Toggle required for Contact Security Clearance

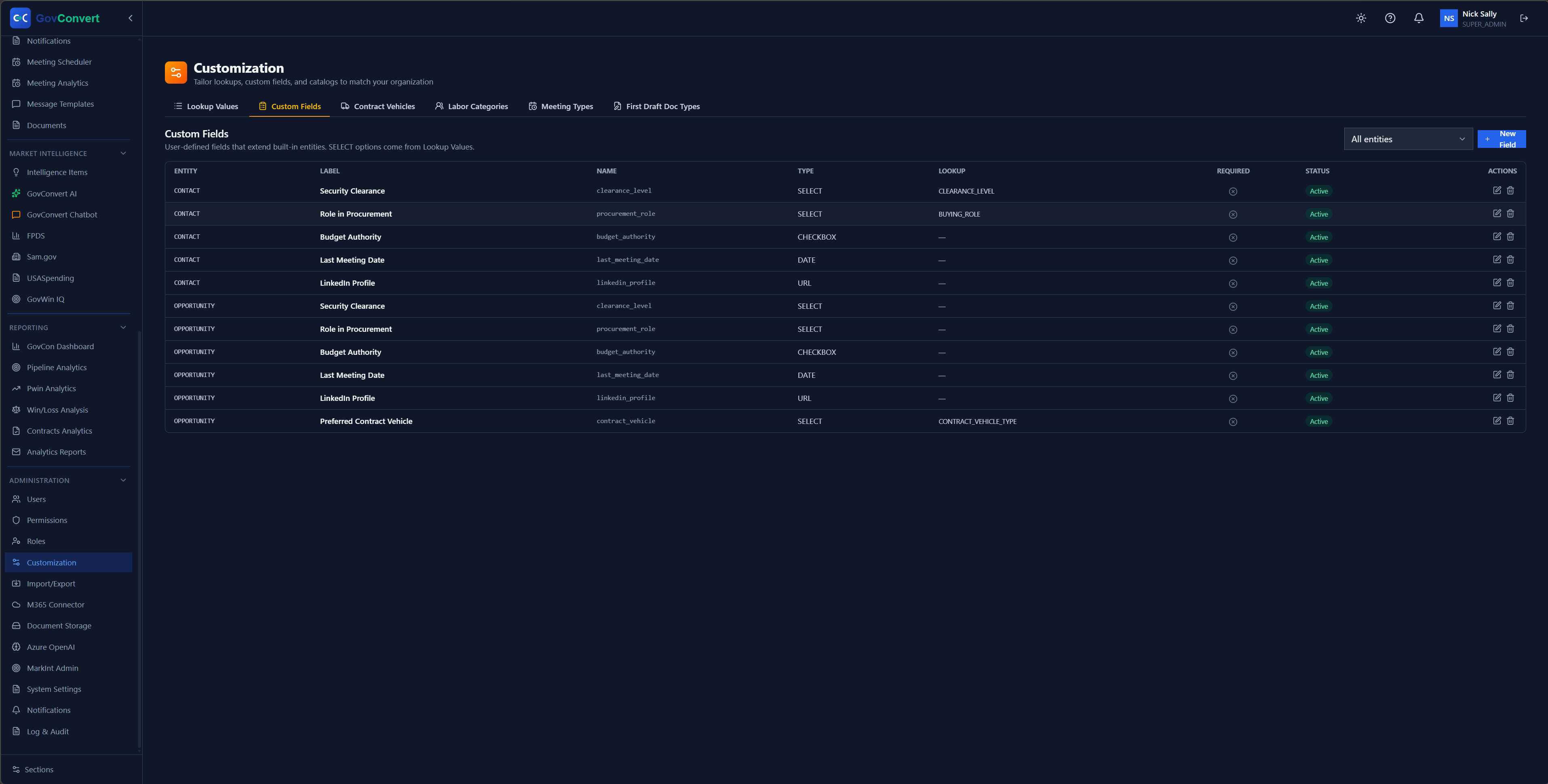pyautogui.click(x=1233, y=191)
